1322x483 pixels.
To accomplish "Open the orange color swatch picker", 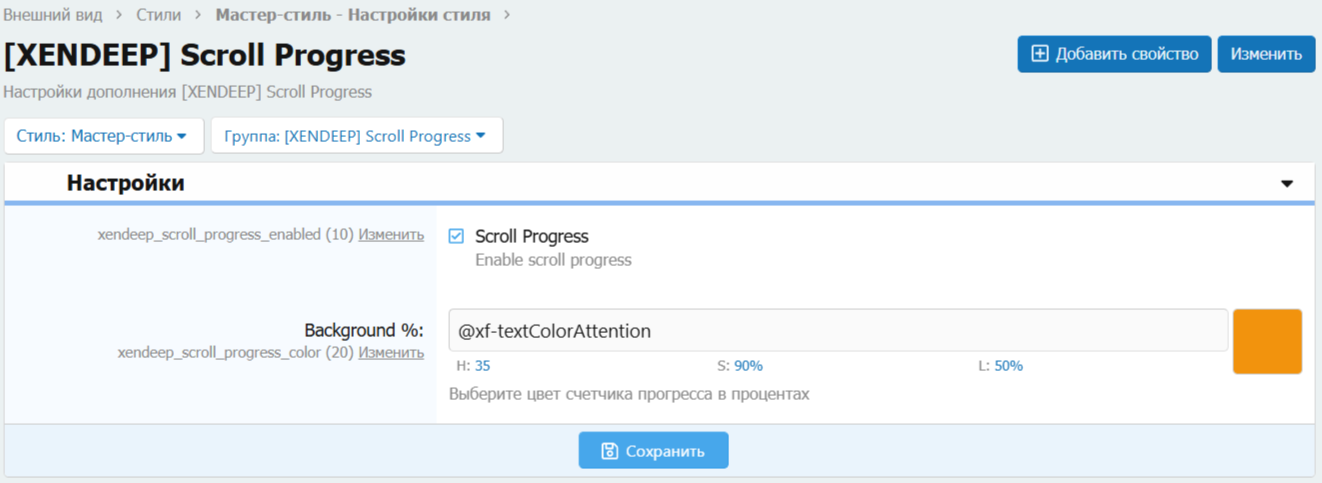I will 1267,341.
